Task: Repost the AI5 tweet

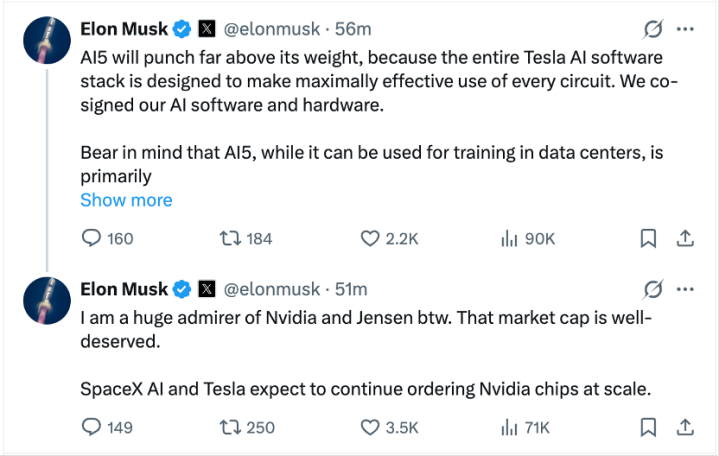Action: tap(229, 238)
